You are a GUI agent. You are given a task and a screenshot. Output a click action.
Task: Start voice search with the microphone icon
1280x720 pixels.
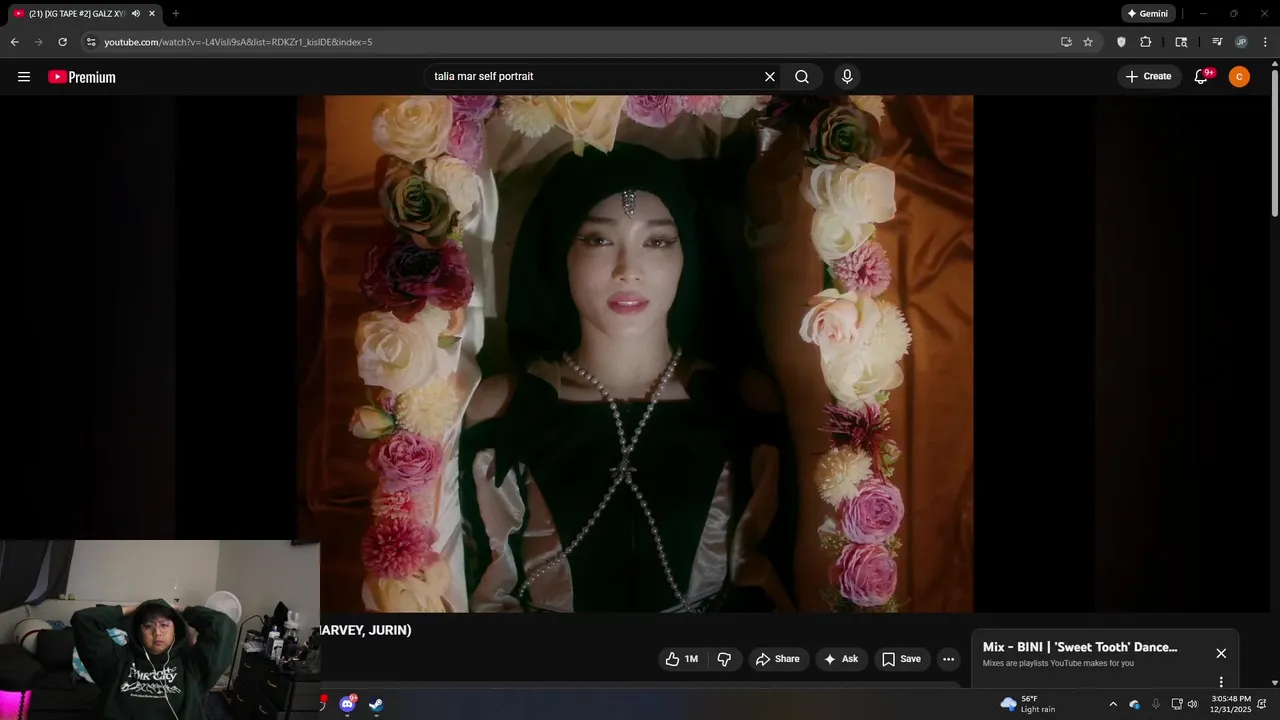point(847,77)
